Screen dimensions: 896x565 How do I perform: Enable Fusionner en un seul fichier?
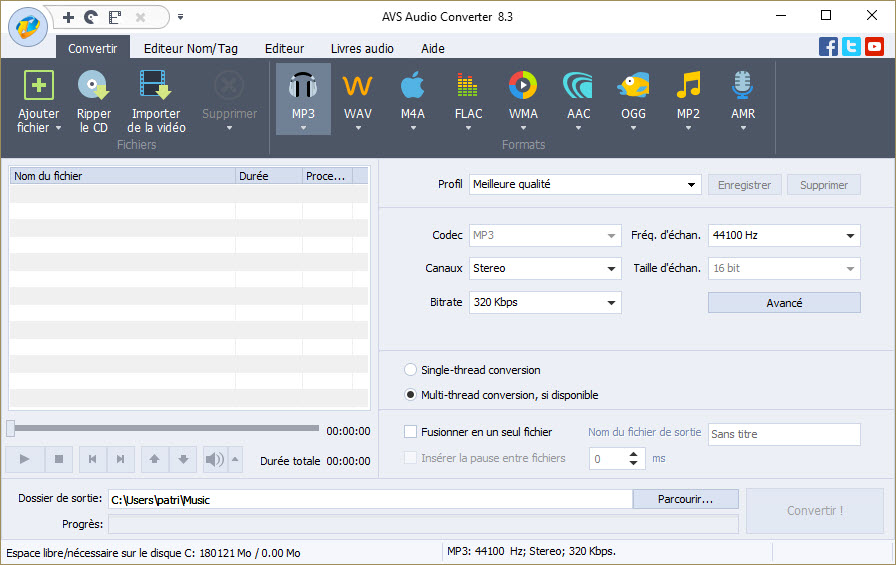[x=410, y=432]
